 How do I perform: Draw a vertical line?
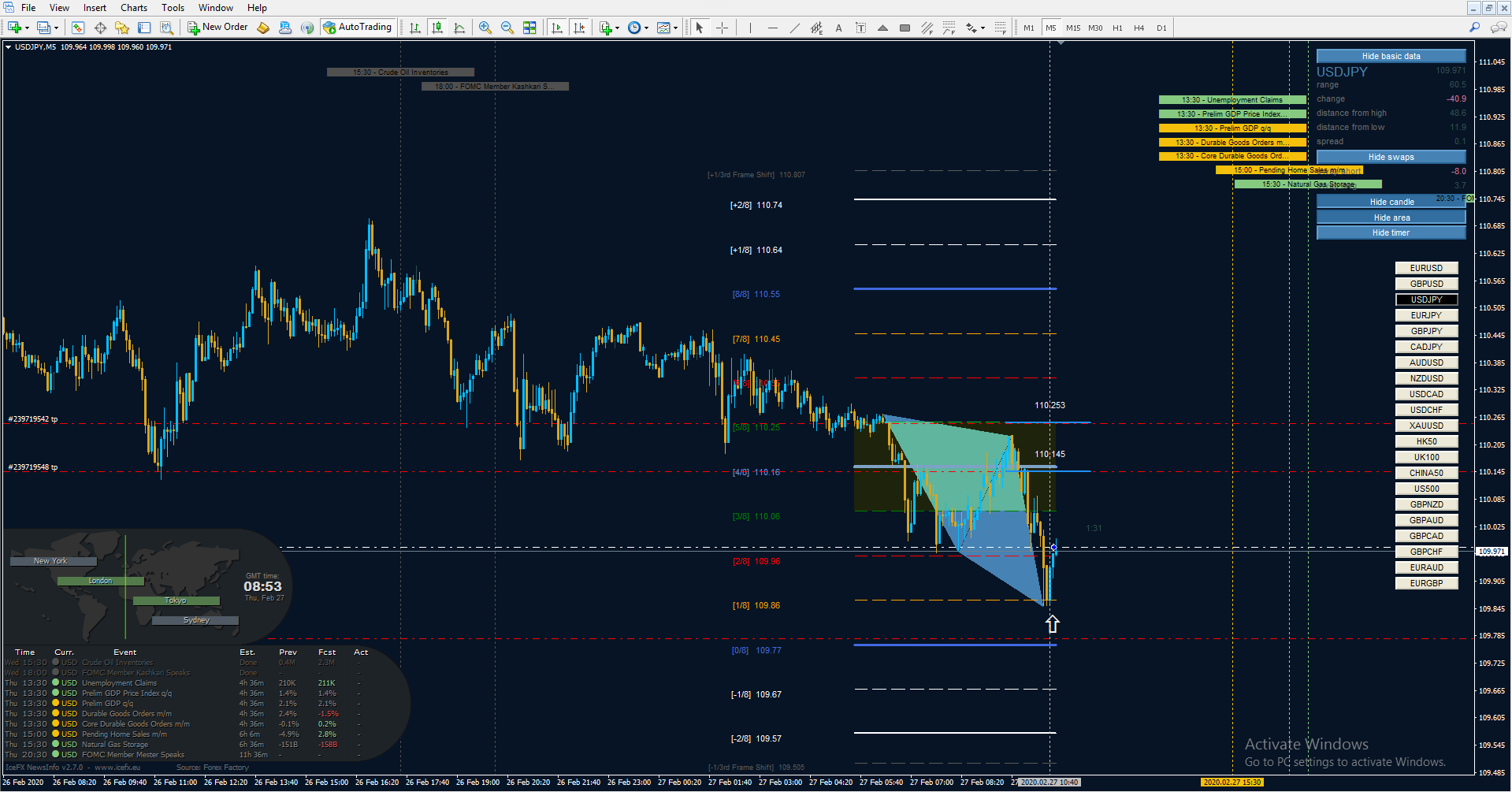[x=750, y=28]
